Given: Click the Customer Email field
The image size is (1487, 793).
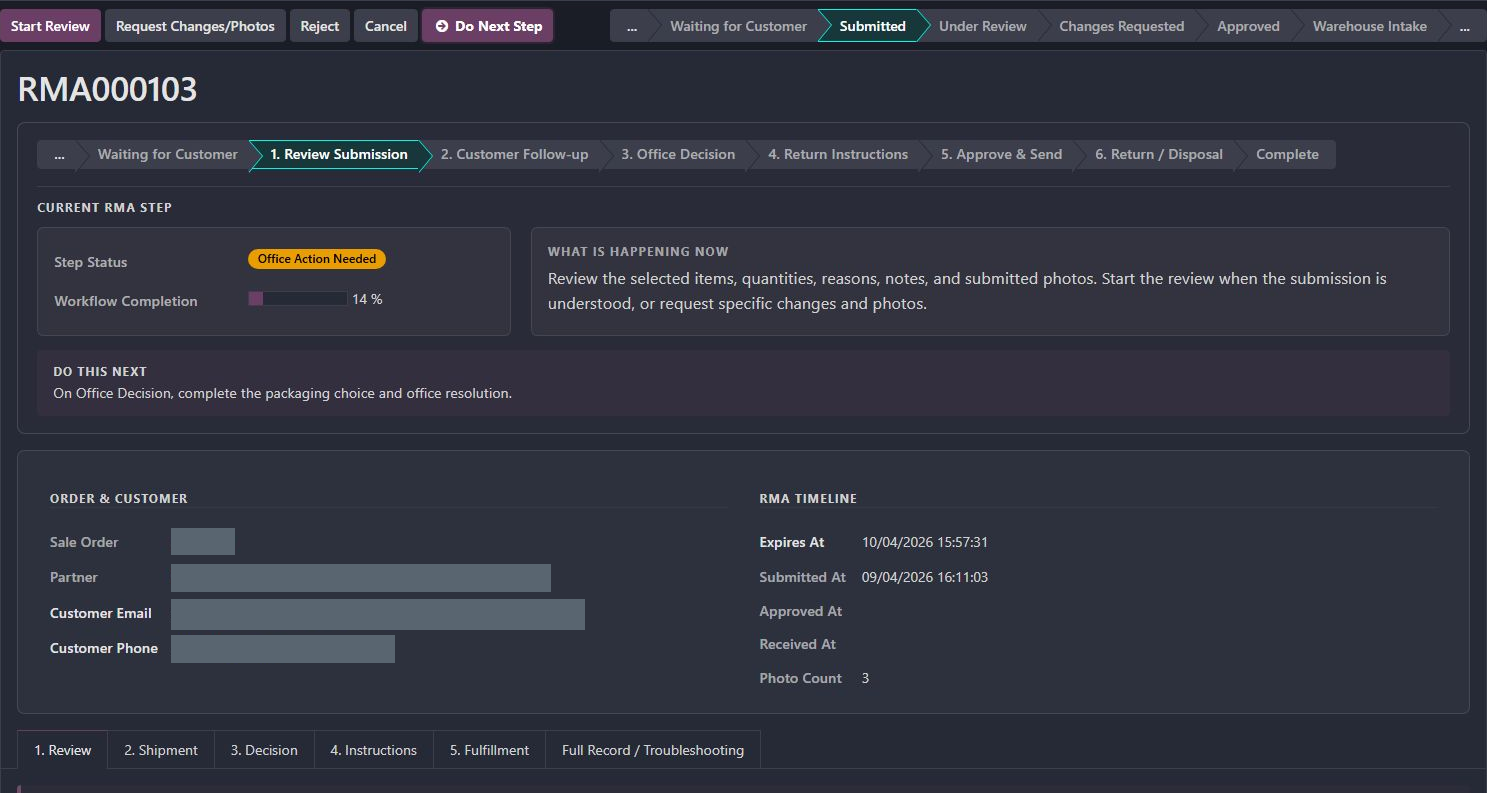Looking at the screenshot, I should pos(378,614).
